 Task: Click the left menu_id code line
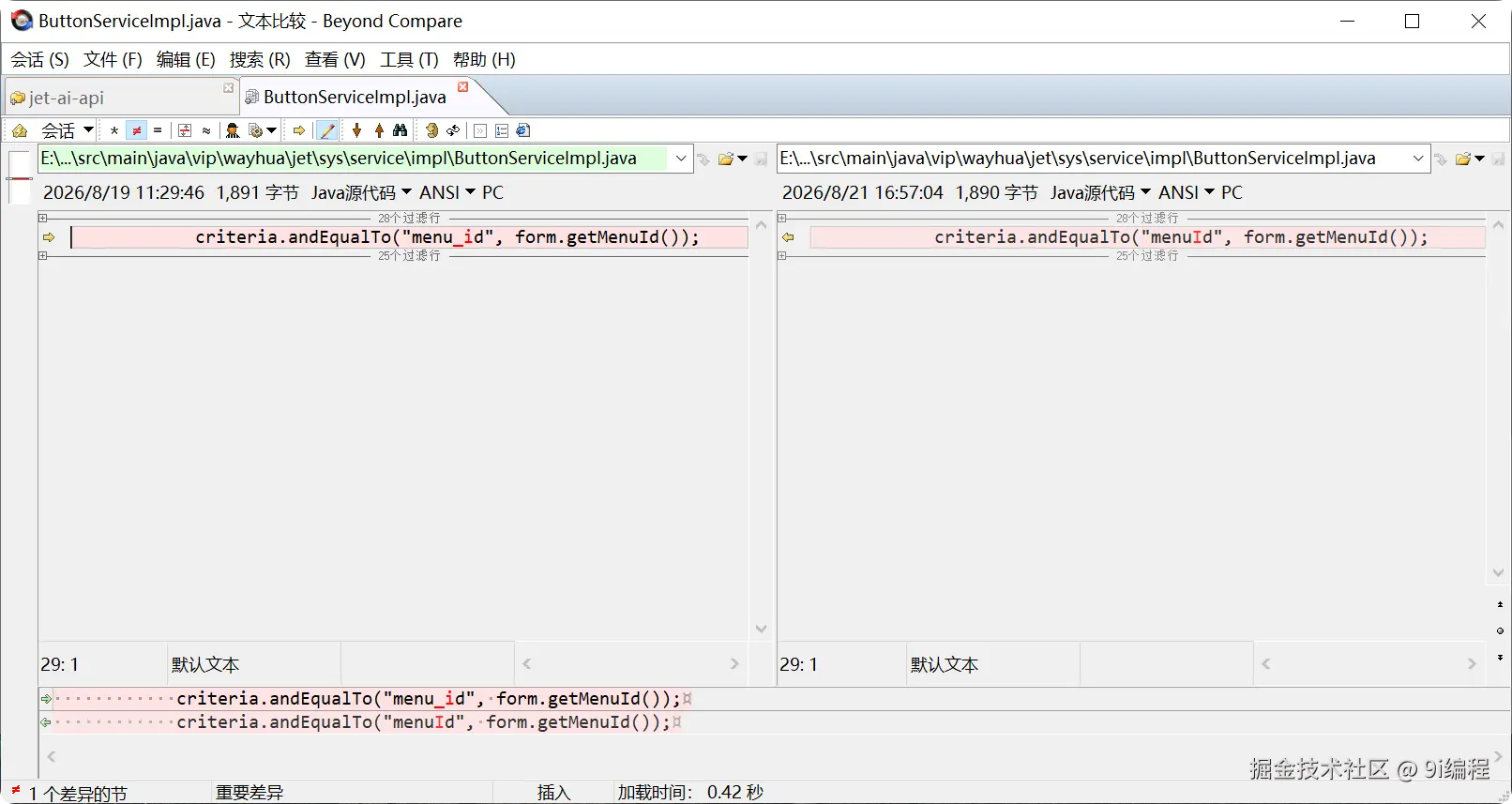pyautogui.click(x=410, y=237)
